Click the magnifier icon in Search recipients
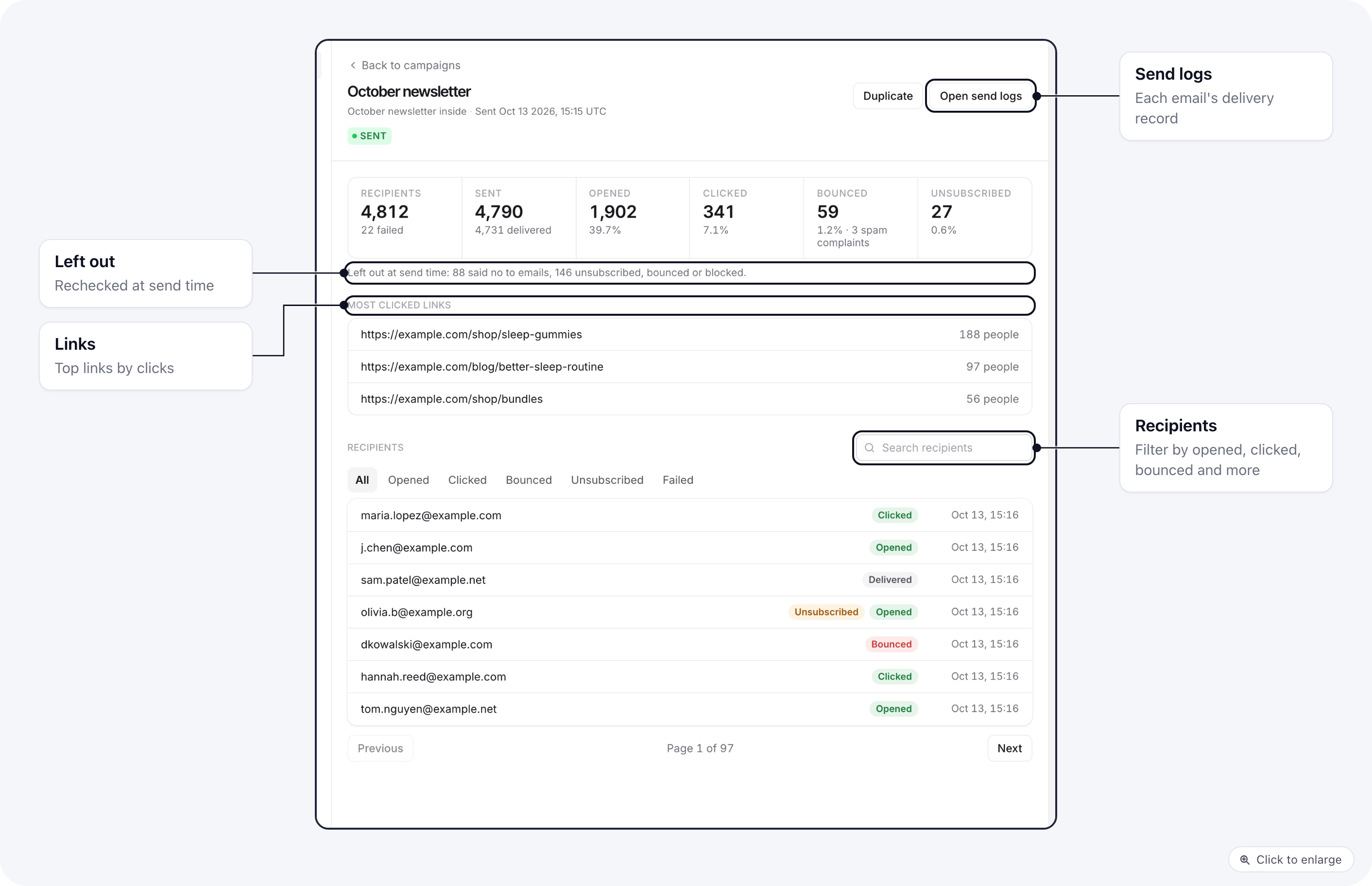The image size is (1372, 886). click(869, 447)
